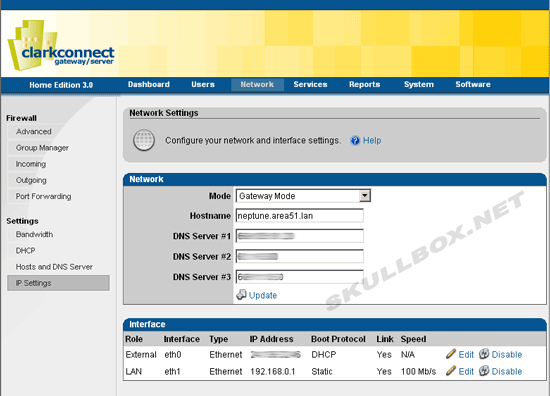Screen dimensions: 550x396
Task: Open the Users menu
Action: (203, 85)
